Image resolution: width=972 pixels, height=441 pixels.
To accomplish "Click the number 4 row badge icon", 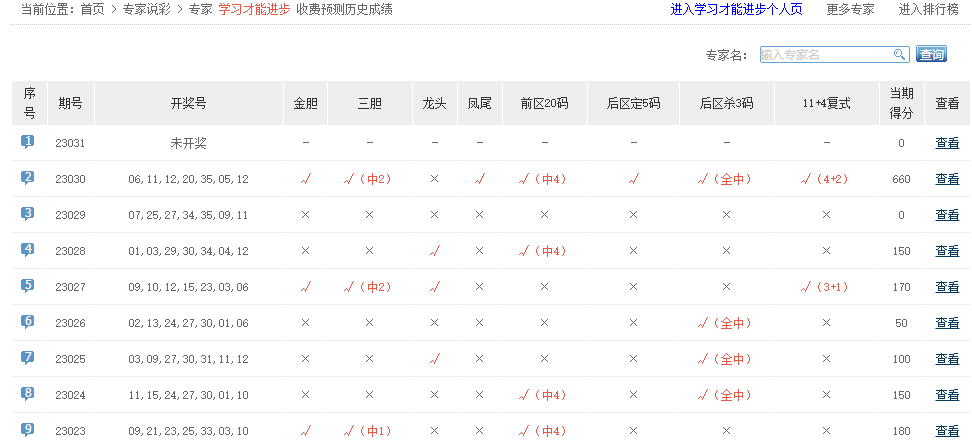I will 28,250.
